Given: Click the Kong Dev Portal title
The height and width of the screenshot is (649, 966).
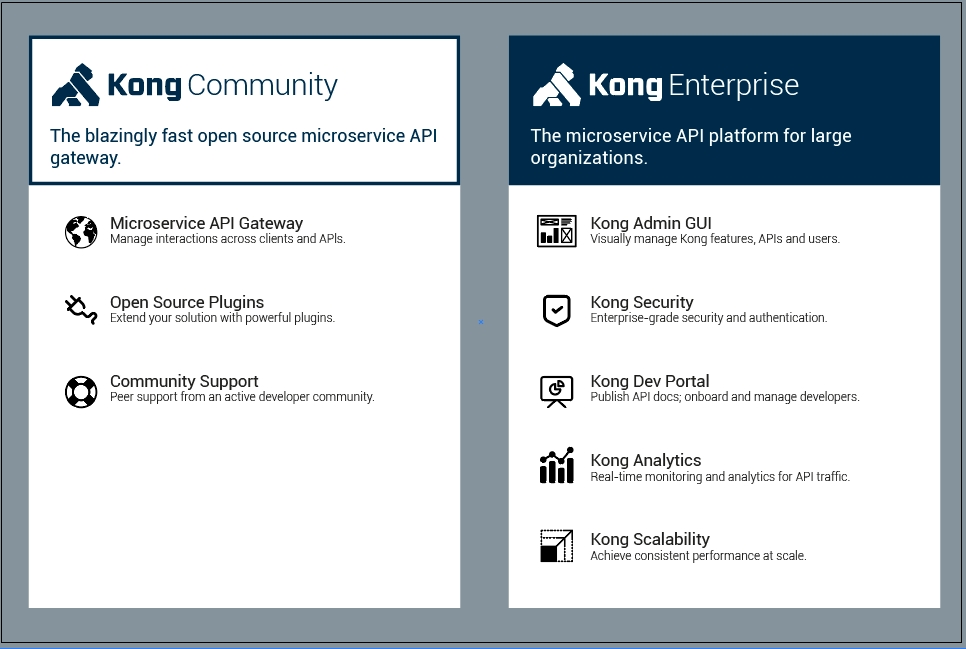Looking at the screenshot, I should (x=649, y=381).
